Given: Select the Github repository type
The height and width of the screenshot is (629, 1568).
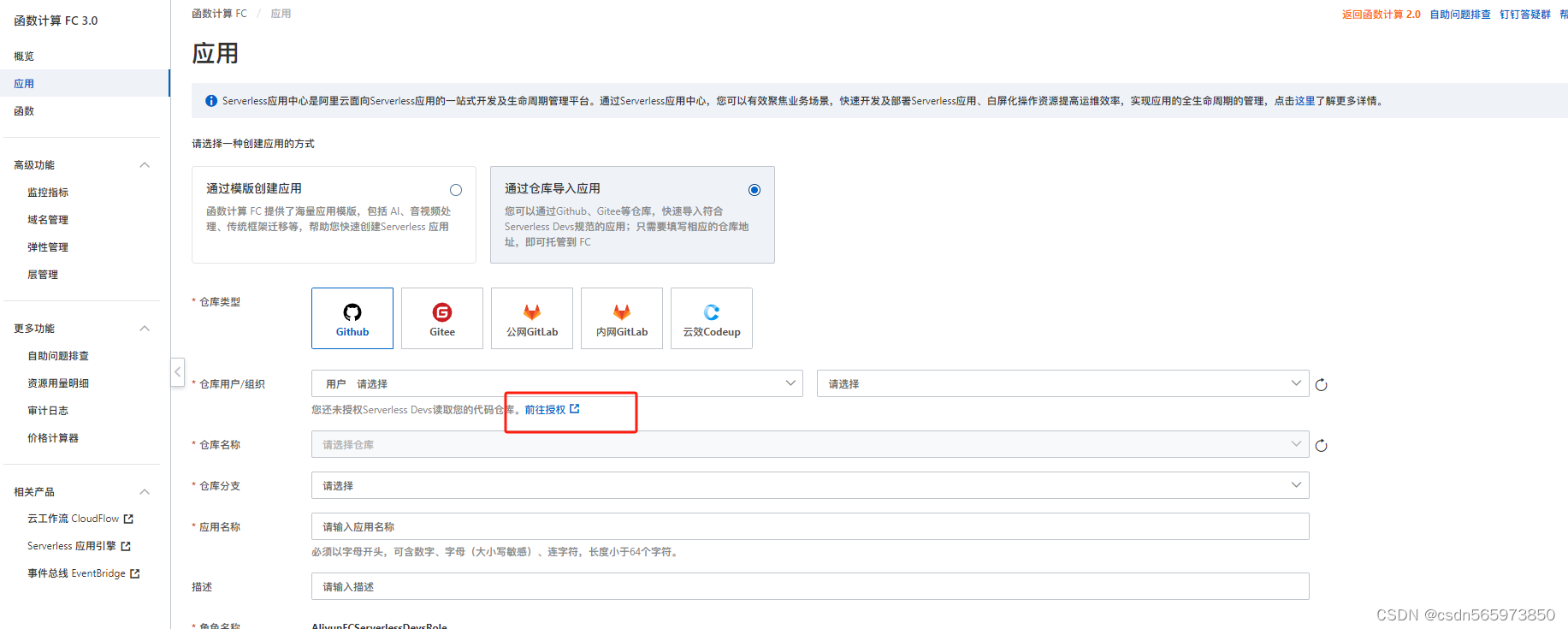Looking at the screenshot, I should click(352, 318).
